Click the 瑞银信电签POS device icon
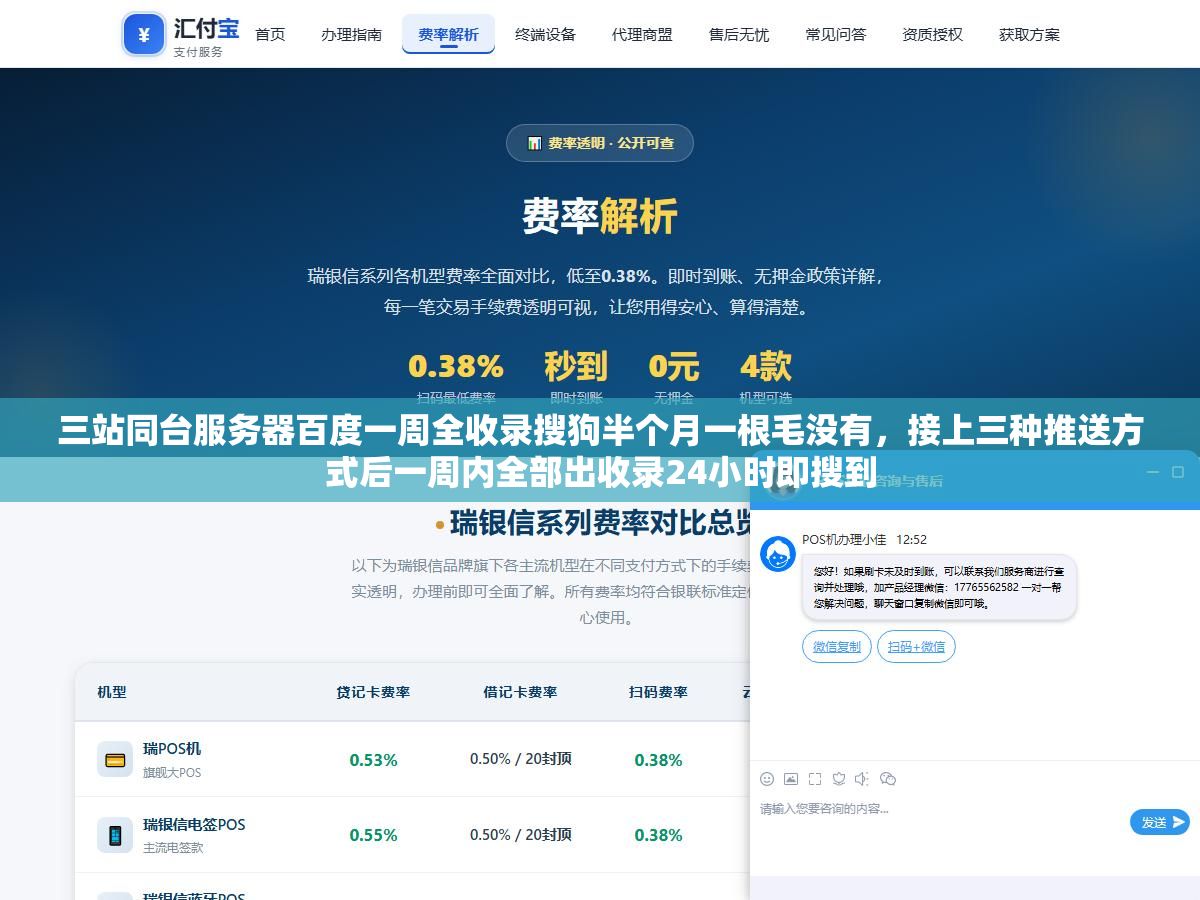This screenshot has width=1200, height=900. pyautogui.click(x=115, y=835)
